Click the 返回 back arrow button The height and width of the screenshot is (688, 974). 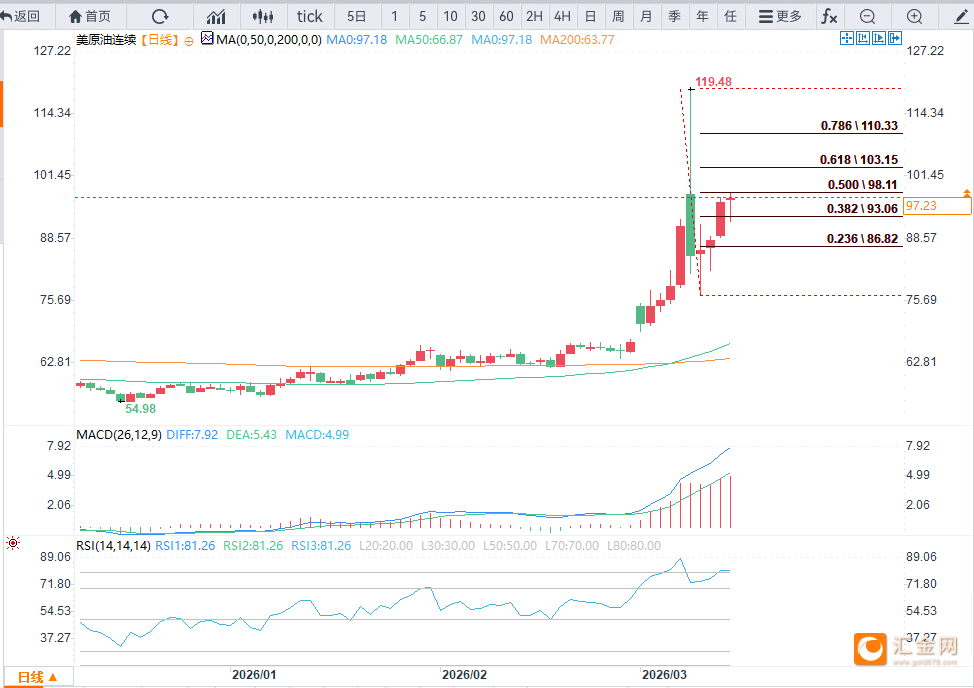[x=20, y=16]
